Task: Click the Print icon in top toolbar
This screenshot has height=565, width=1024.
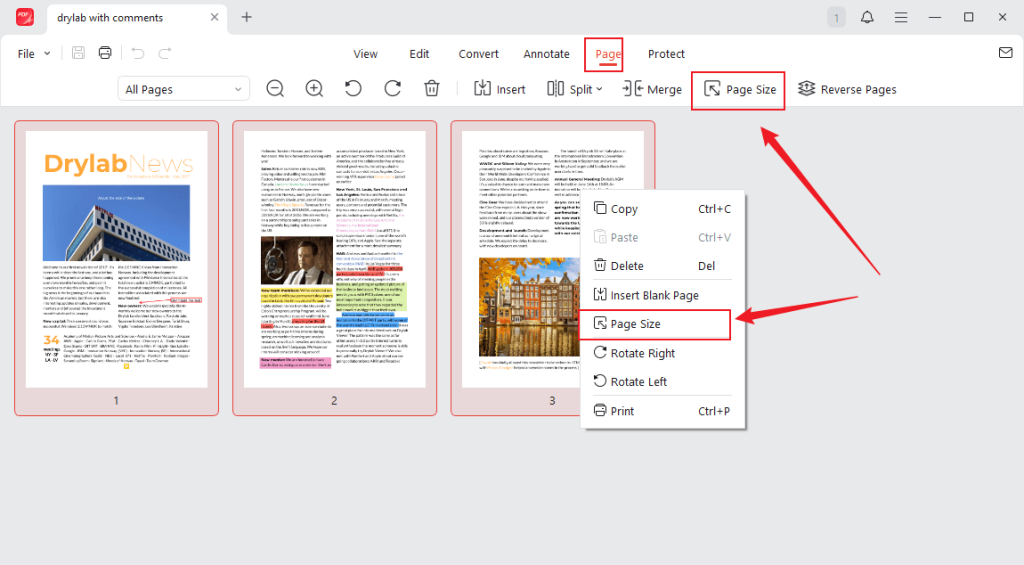Action: pos(104,53)
